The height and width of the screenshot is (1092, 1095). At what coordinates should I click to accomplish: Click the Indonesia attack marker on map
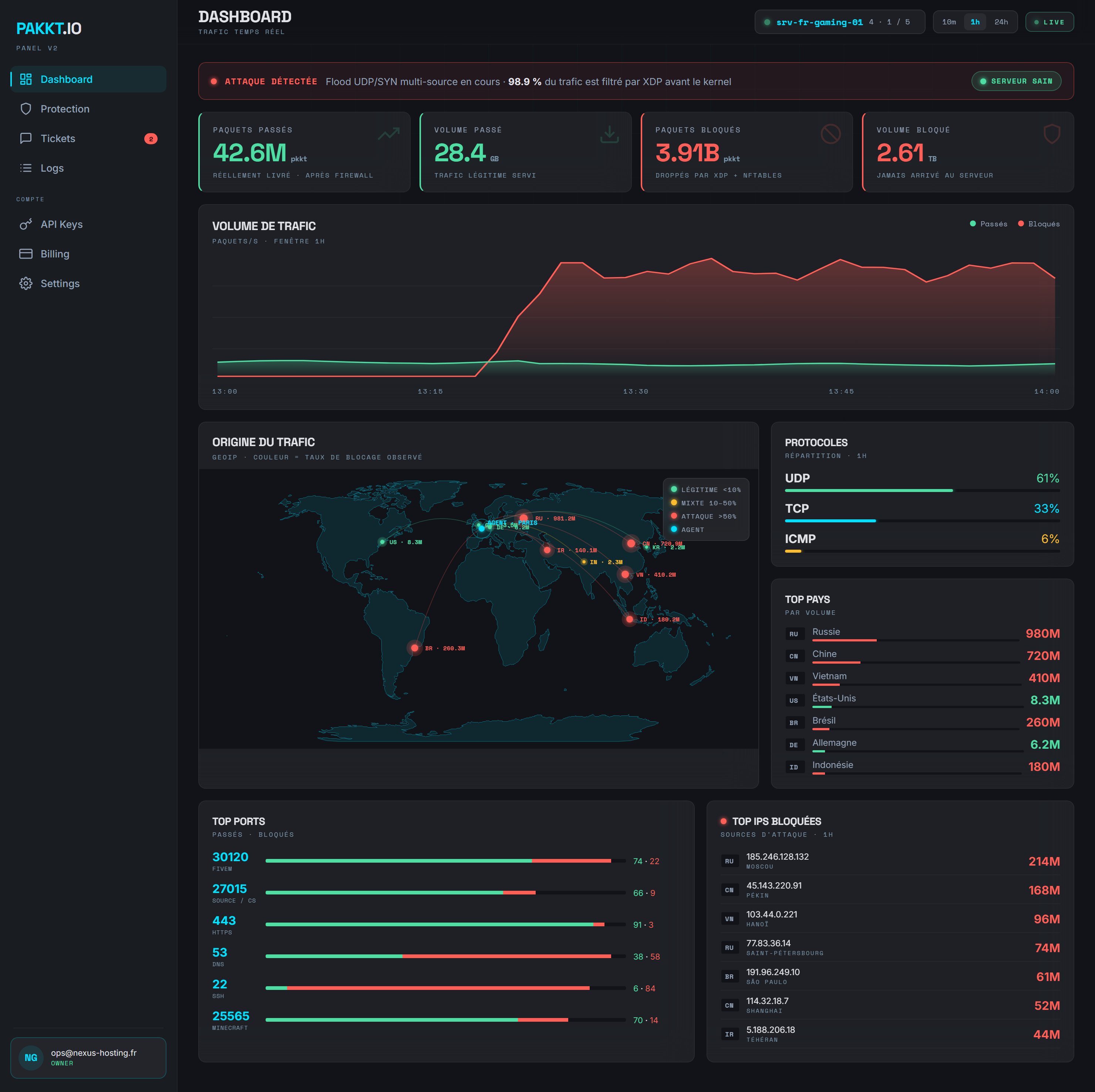(630, 619)
